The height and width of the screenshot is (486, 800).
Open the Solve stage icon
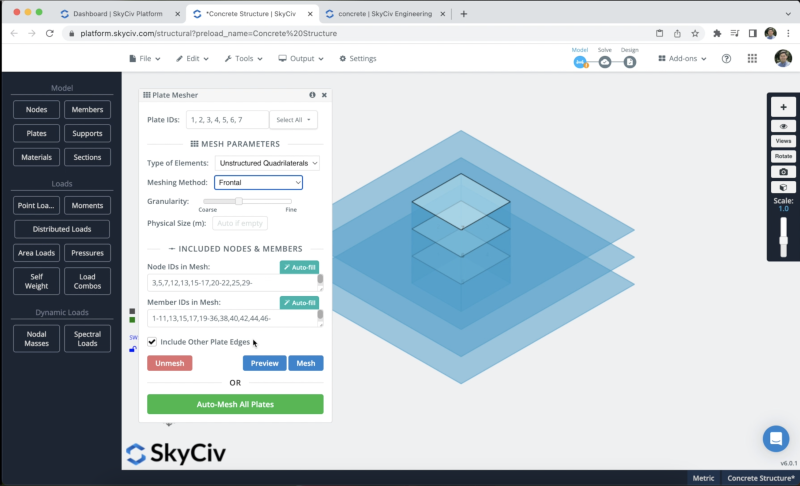(605, 62)
